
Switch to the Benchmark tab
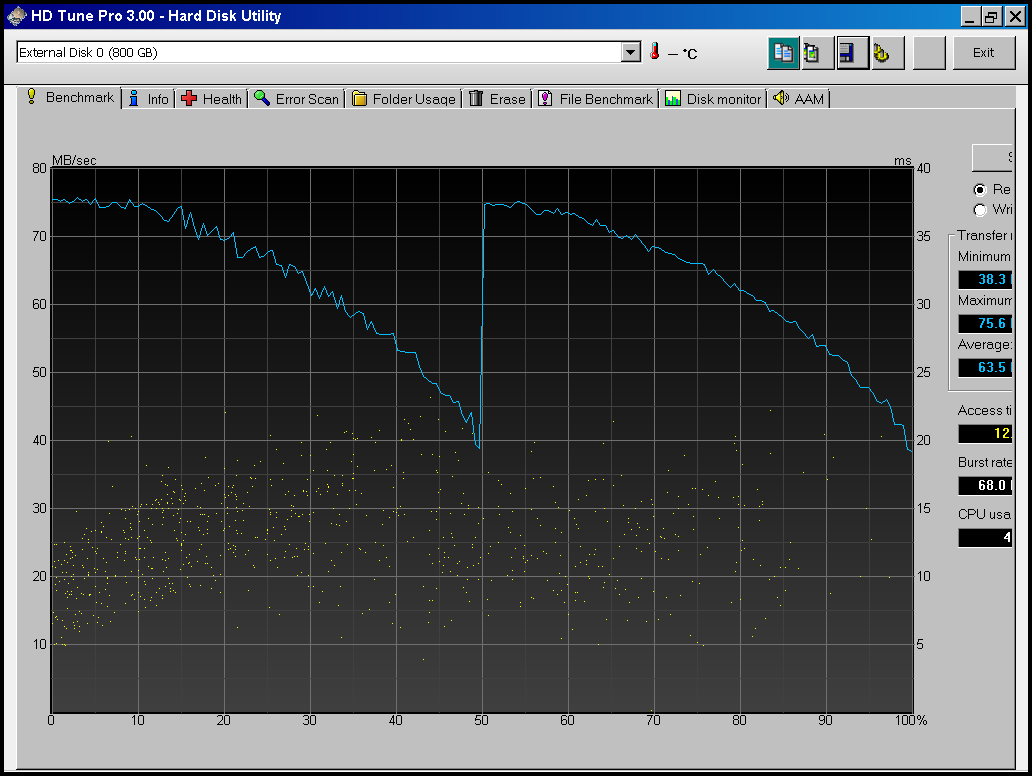[70, 97]
